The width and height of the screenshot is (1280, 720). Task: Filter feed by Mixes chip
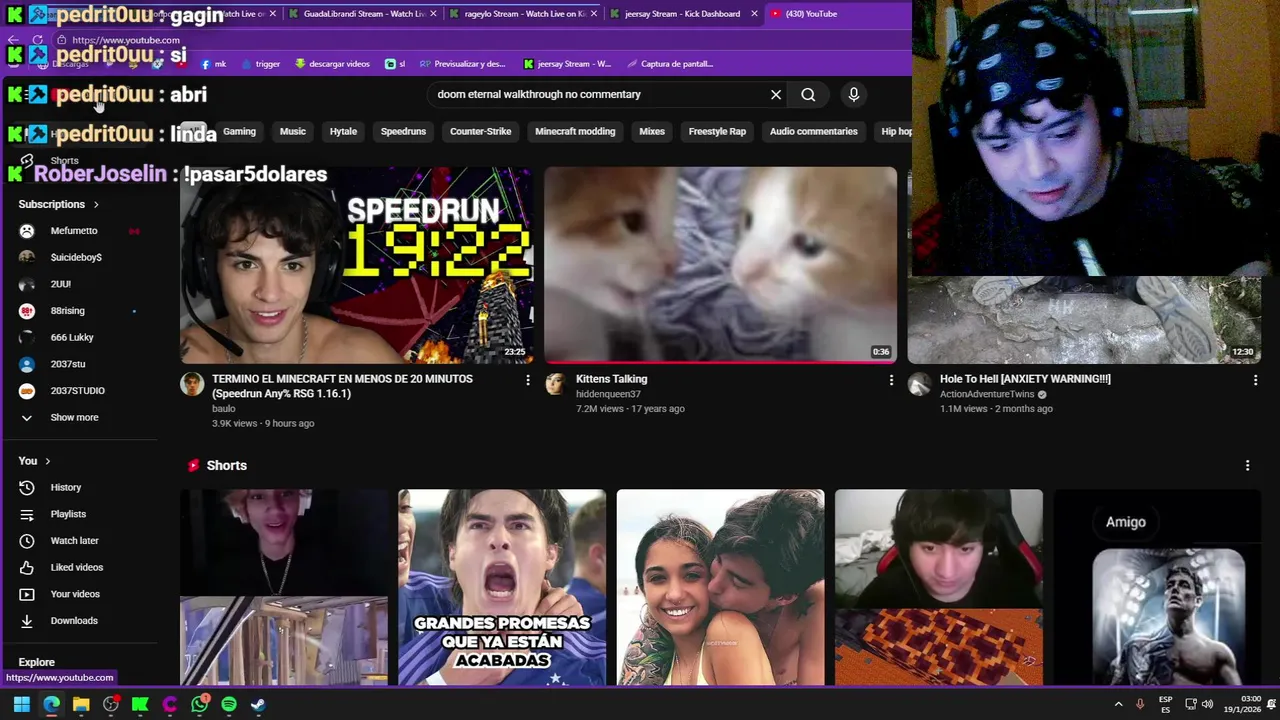tap(652, 131)
